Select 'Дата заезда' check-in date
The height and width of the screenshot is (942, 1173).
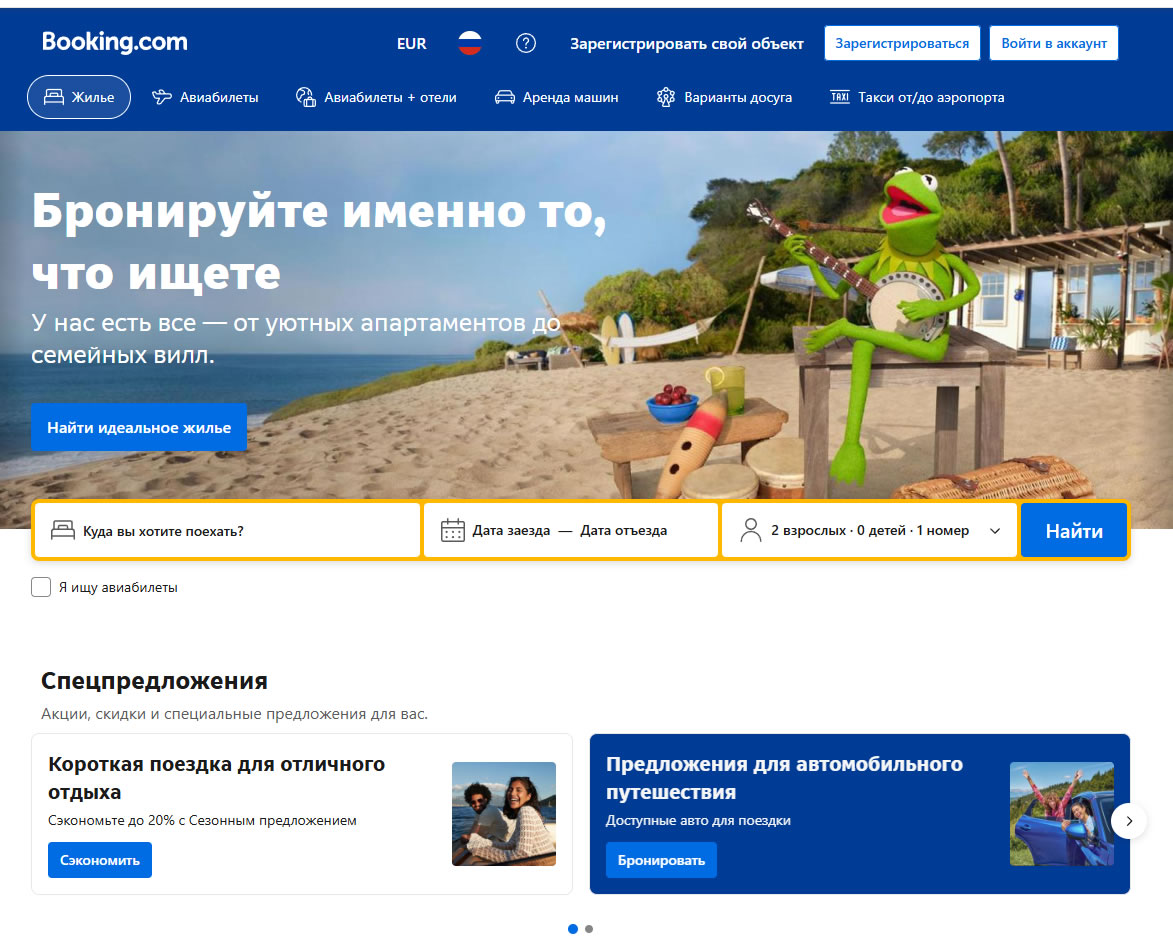point(511,530)
